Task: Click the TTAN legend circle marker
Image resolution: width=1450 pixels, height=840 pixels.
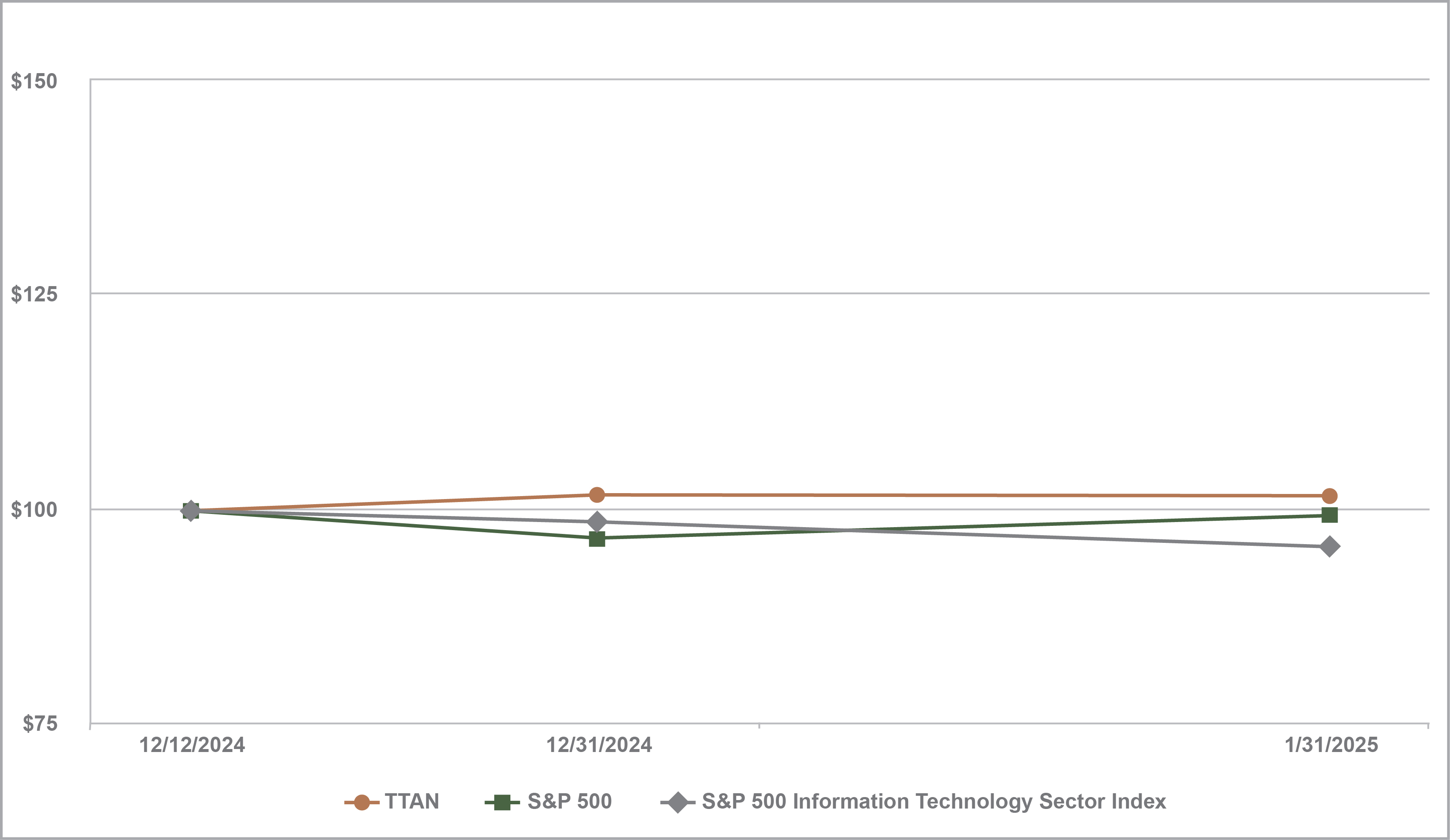Action: click(x=362, y=802)
